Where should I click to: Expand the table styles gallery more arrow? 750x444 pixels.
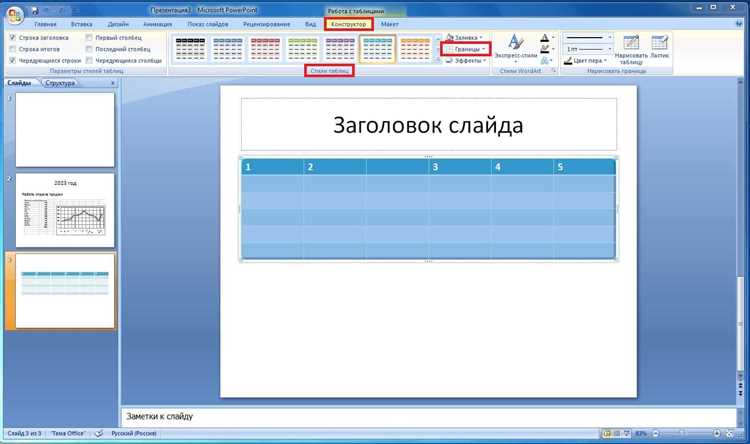438,60
